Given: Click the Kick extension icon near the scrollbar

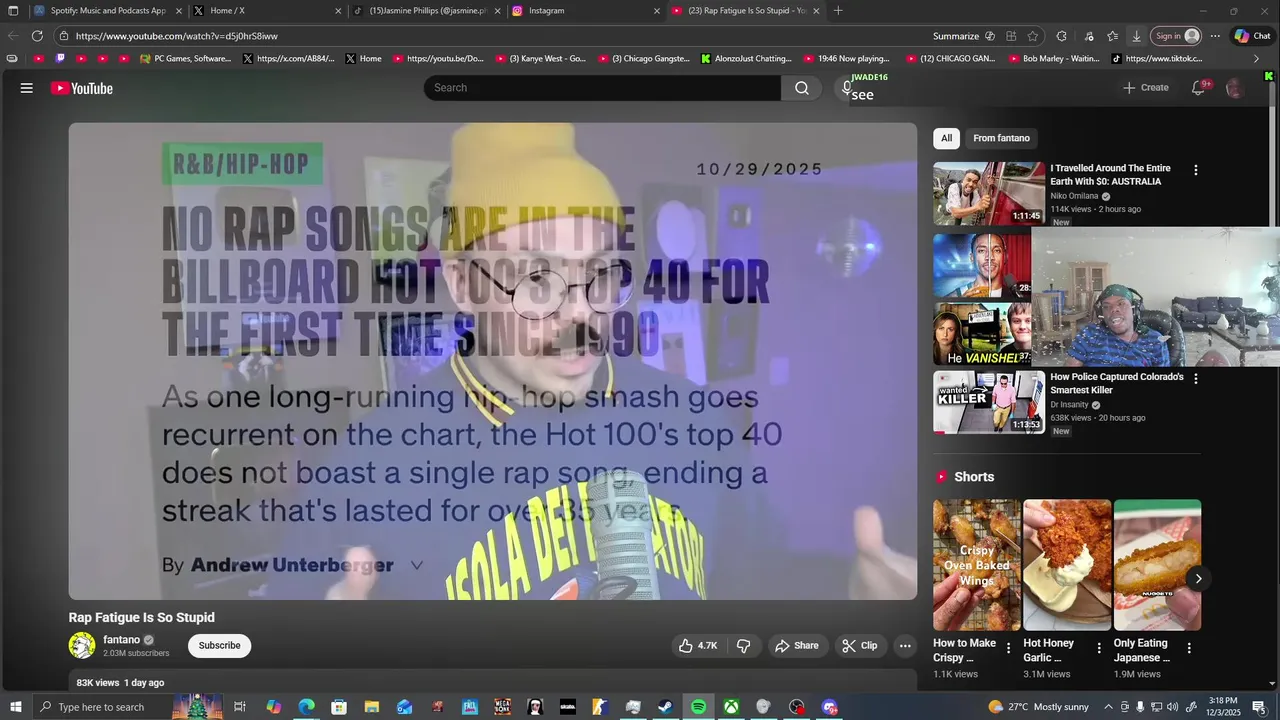Looking at the screenshot, I should click(1268, 76).
